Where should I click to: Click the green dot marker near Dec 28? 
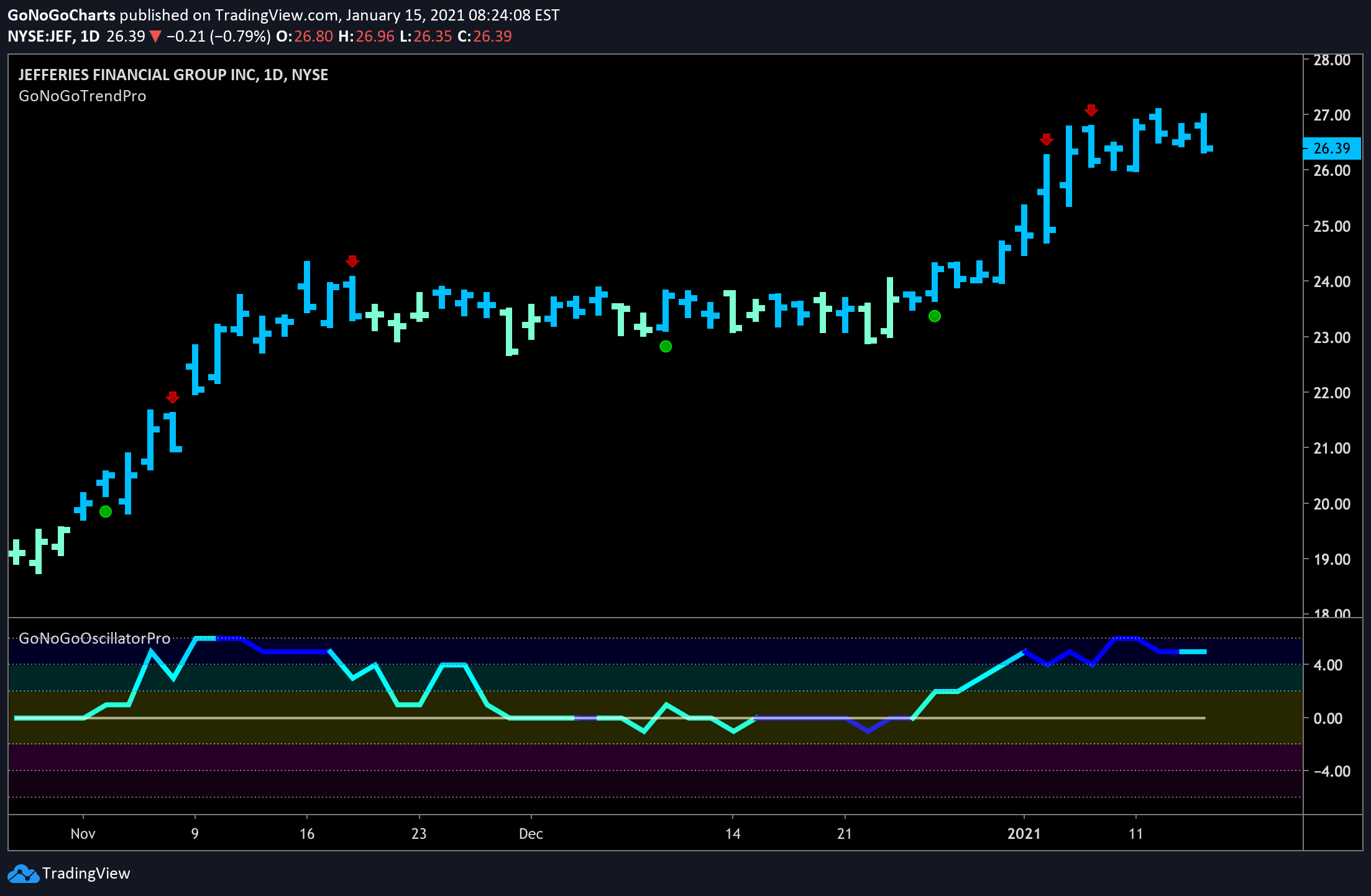coord(935,316)
